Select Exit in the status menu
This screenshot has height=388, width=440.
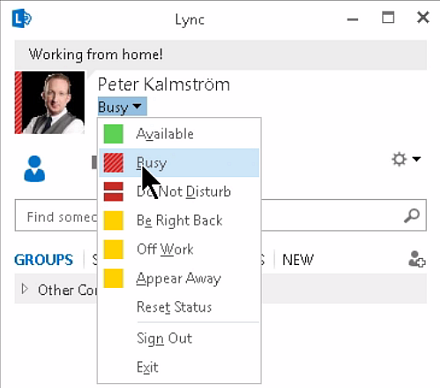pos(179,367)
